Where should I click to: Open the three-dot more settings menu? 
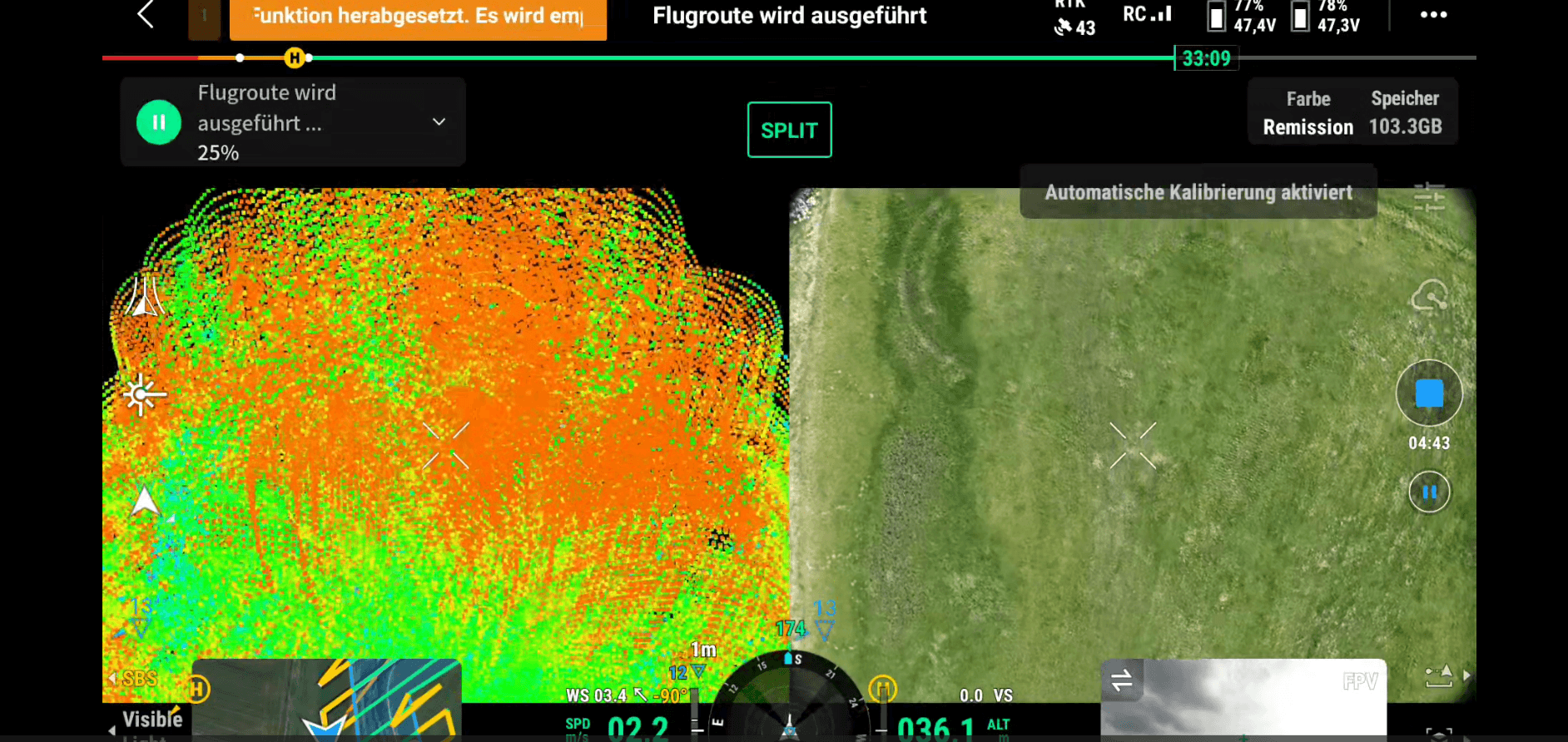coord(1433,15)
